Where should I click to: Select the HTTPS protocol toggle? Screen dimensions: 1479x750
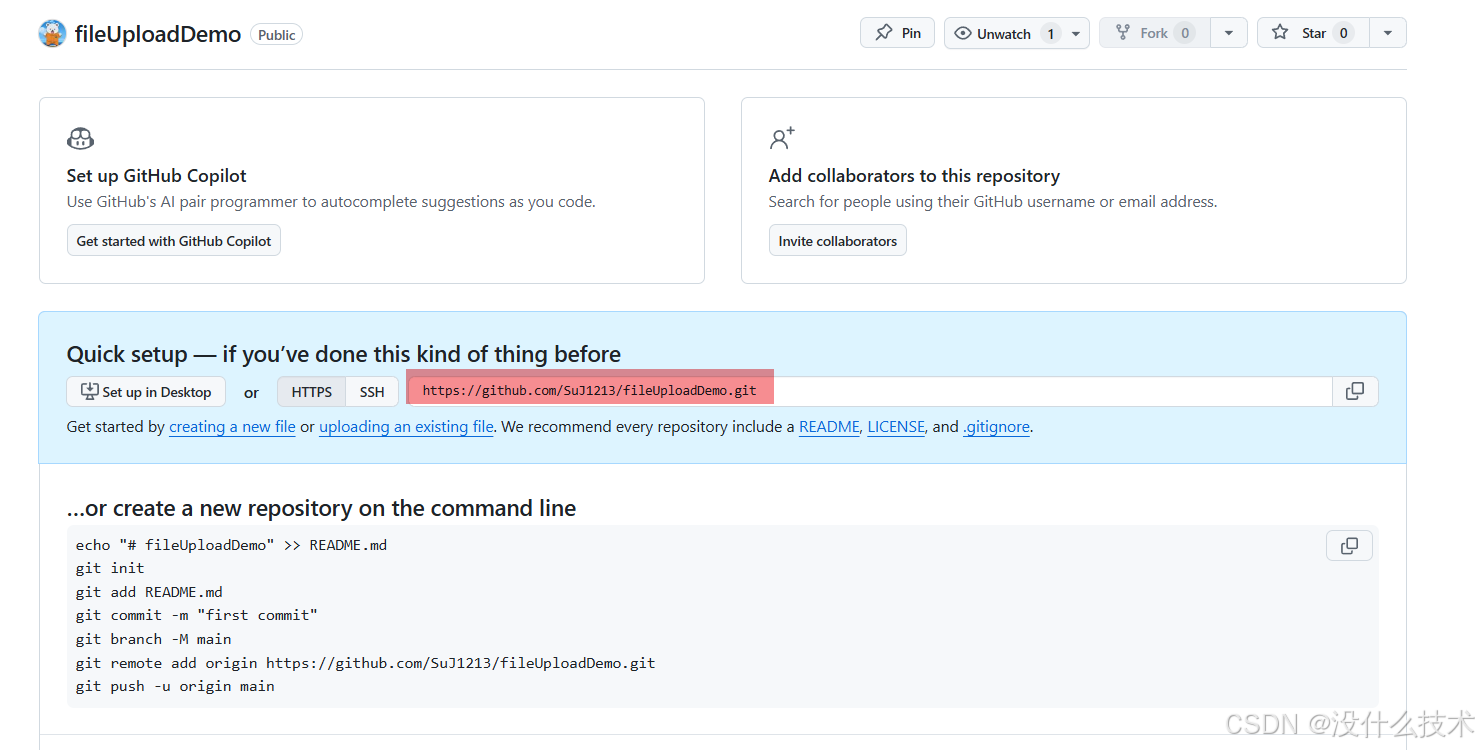point(312,392)
